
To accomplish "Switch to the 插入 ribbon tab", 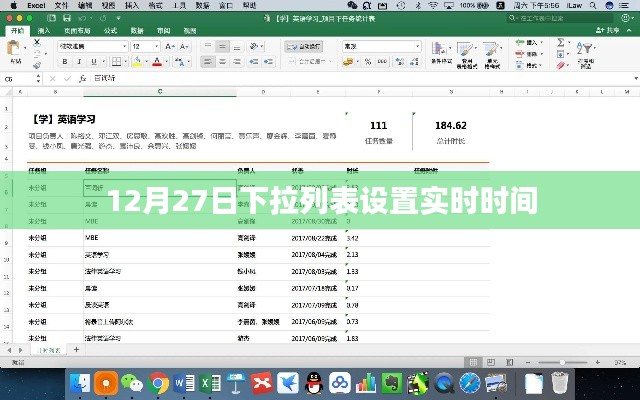I will (44, 31).
